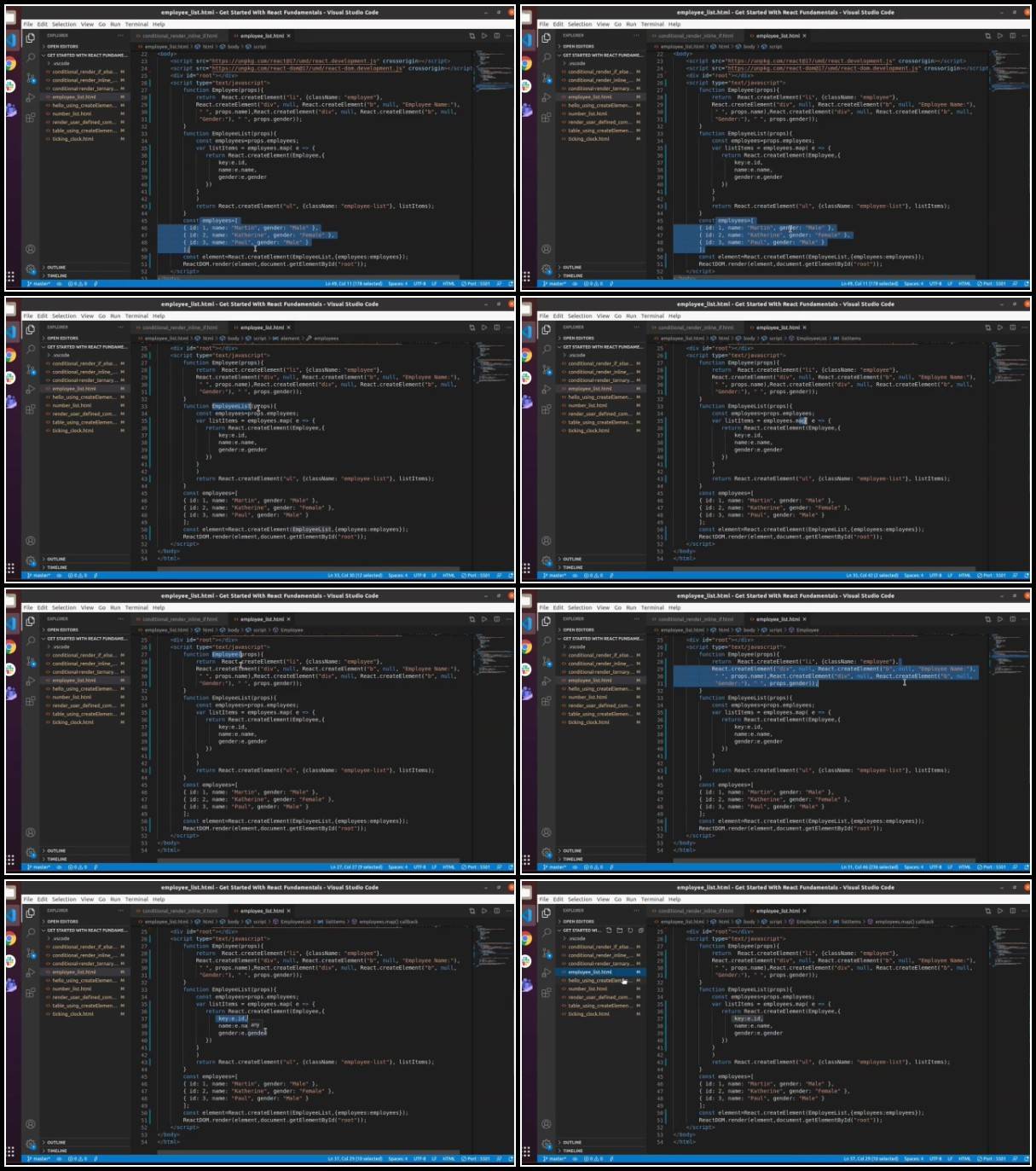Open Source Control in the top-left frame
The height and width of the screenshot is (1171, 1036).
pos(31,78)
